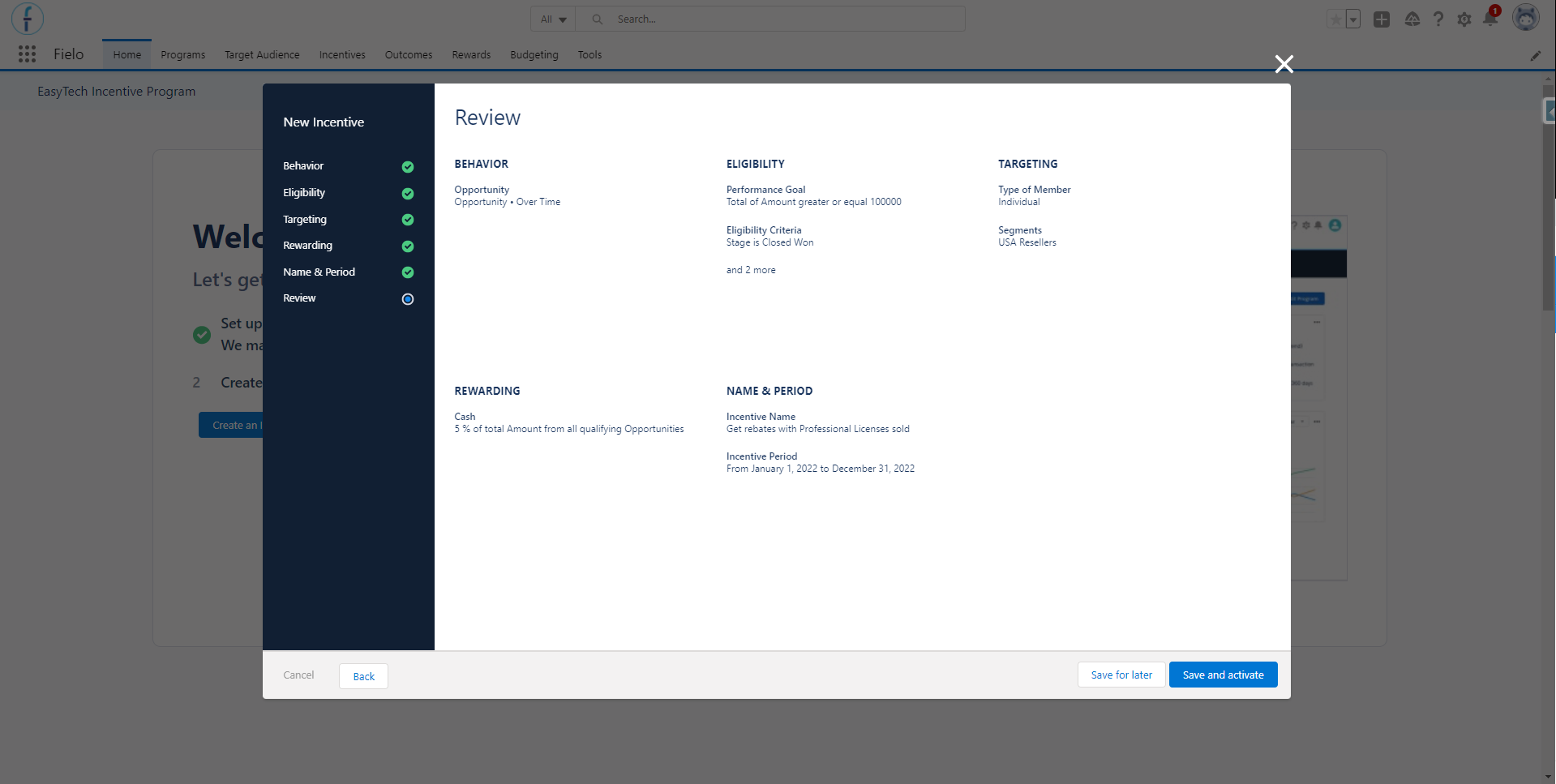Click the edit page pencil icon
The height and width of the screenshot is (784, 1556).
[x=1536, y=55]
